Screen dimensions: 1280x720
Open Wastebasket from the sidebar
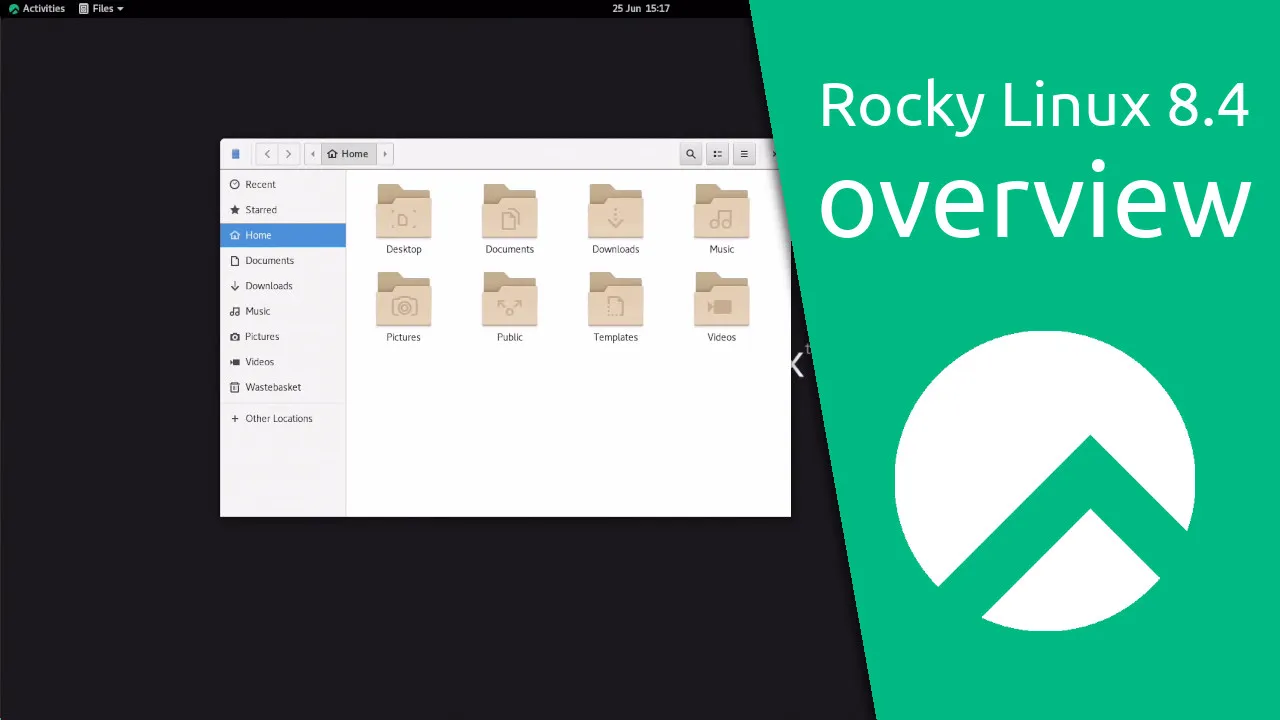point(283,387)
